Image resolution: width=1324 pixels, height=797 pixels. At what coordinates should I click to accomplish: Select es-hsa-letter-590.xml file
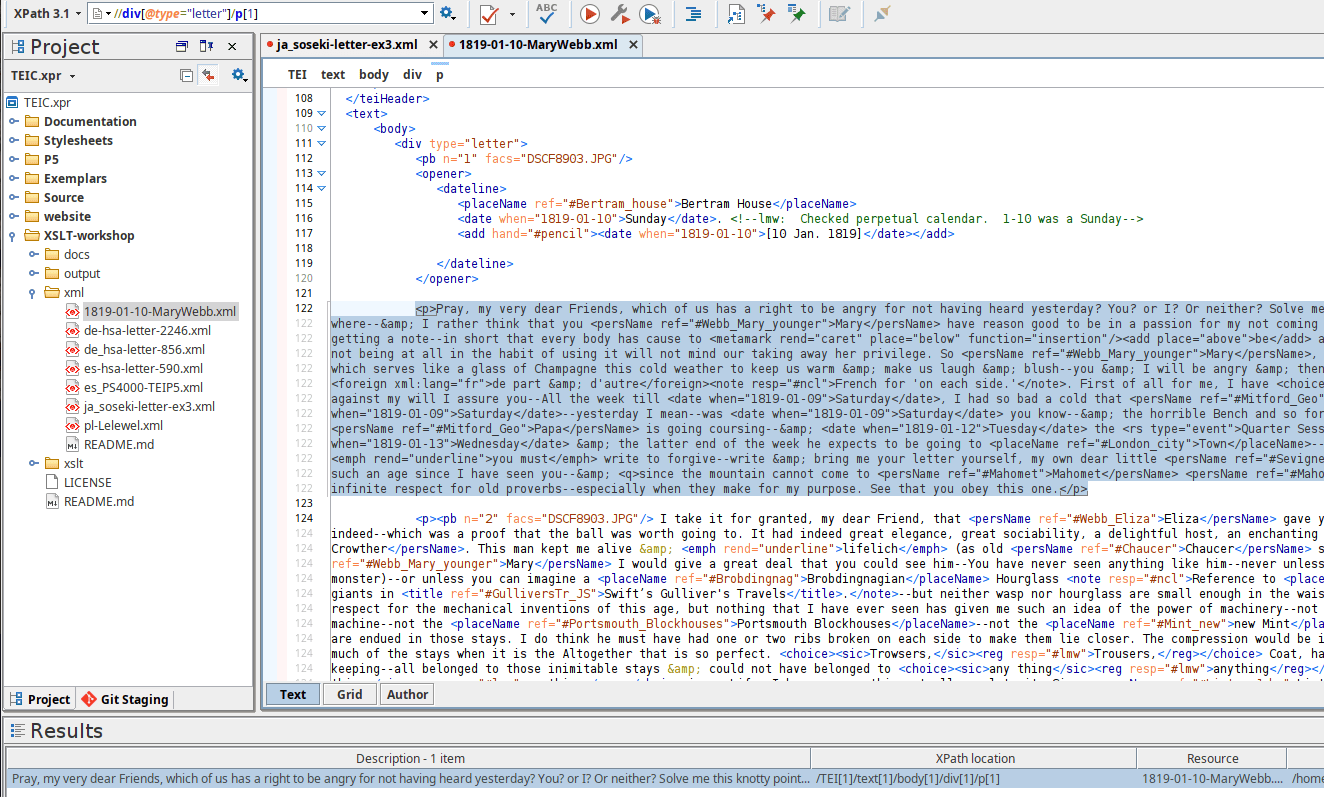point(143,369)
